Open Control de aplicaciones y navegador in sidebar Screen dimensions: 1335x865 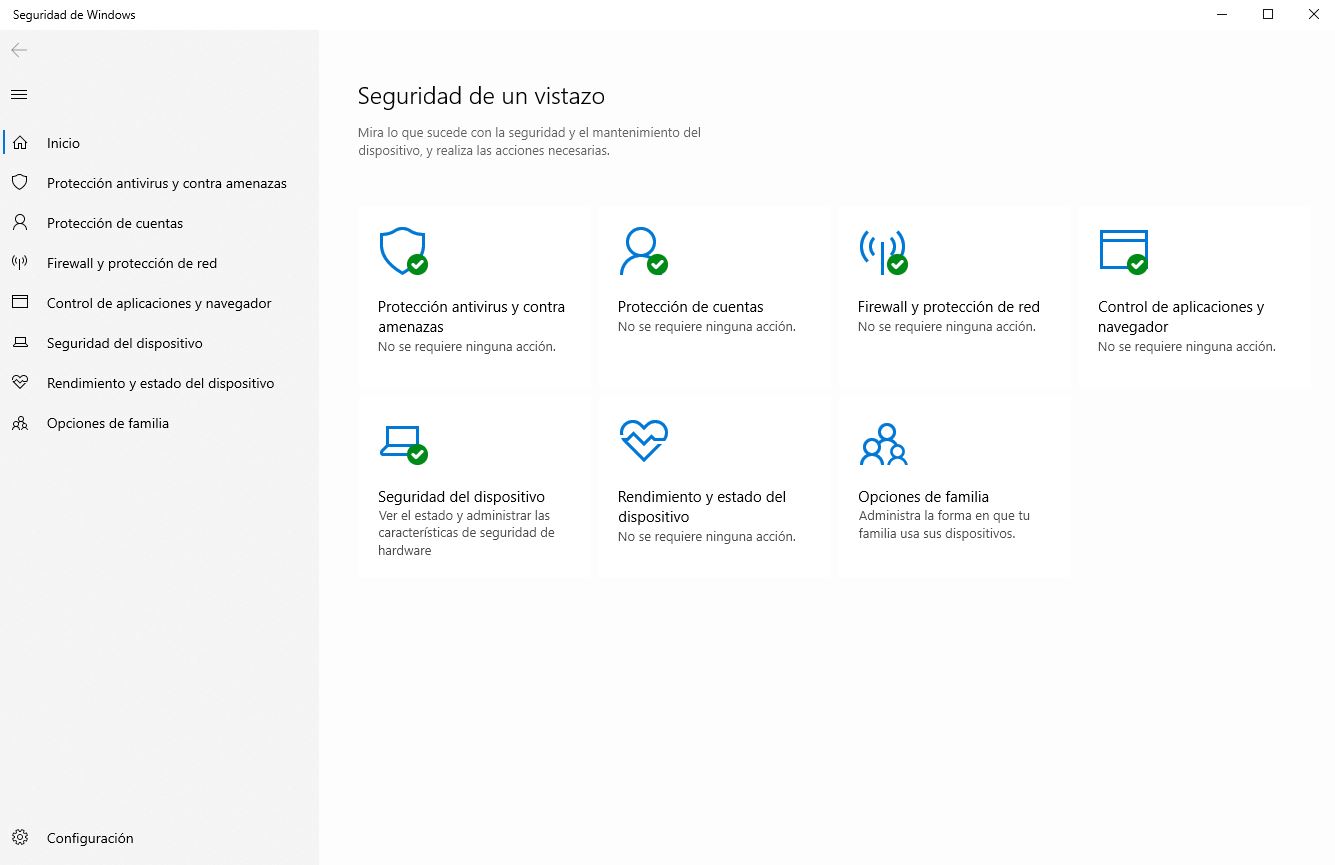[160, 303]
